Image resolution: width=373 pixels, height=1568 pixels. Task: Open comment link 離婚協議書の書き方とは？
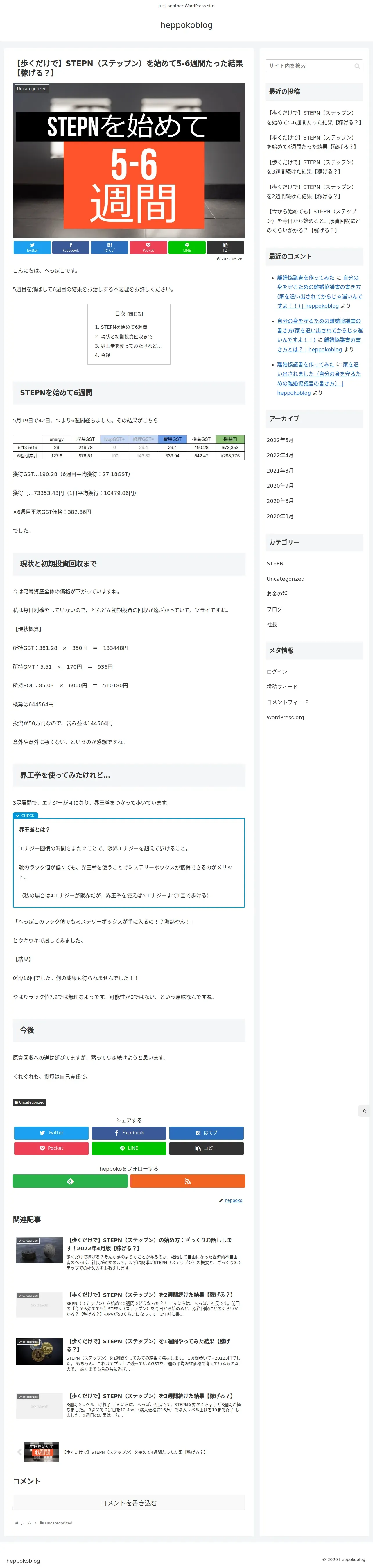point(319,344)
